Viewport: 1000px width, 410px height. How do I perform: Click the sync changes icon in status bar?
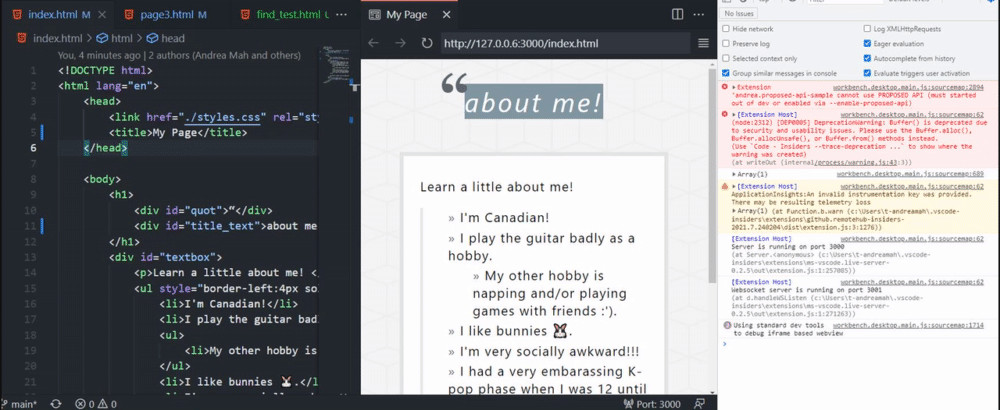56,404
